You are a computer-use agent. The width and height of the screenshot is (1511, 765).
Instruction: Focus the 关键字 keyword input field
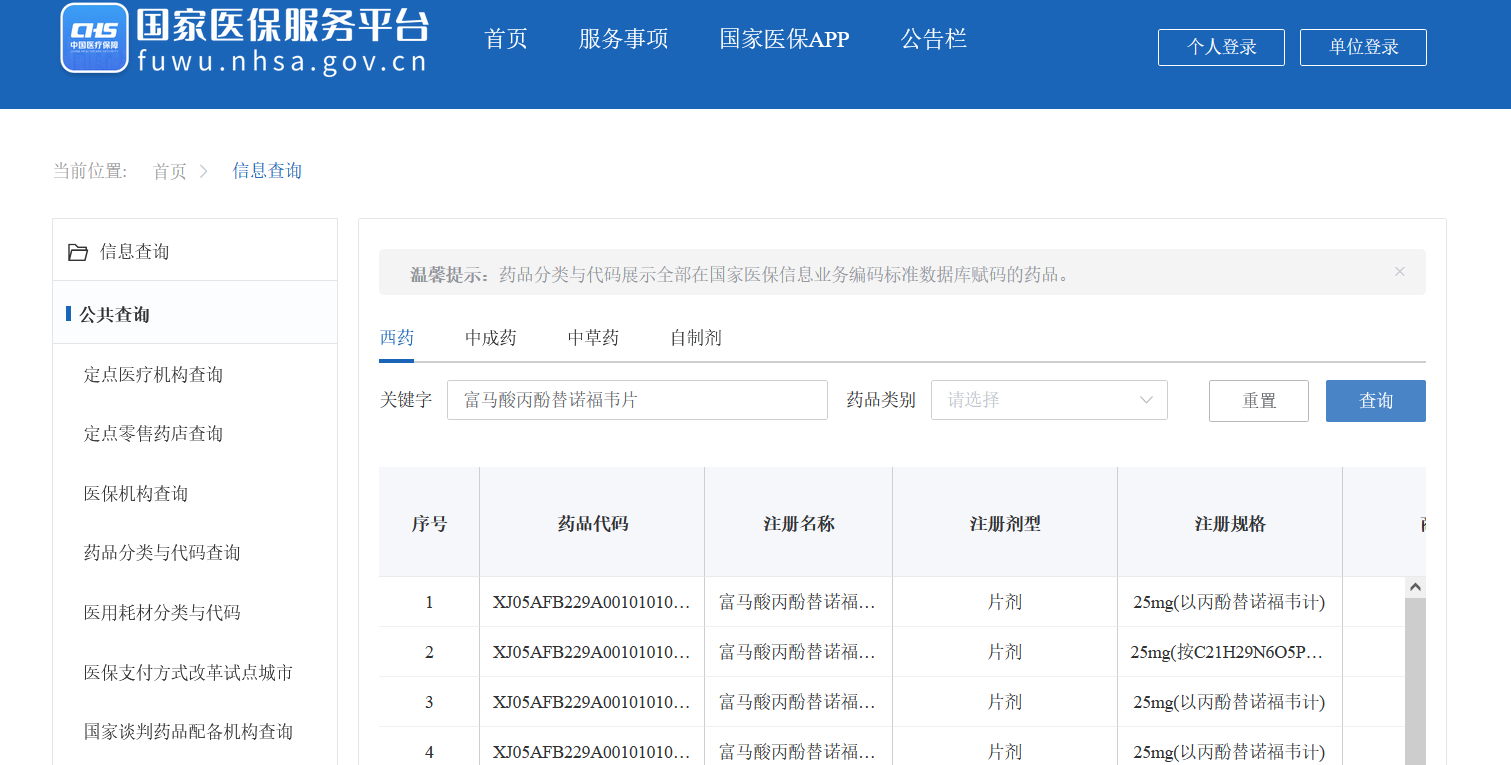[x=636, y=400]
